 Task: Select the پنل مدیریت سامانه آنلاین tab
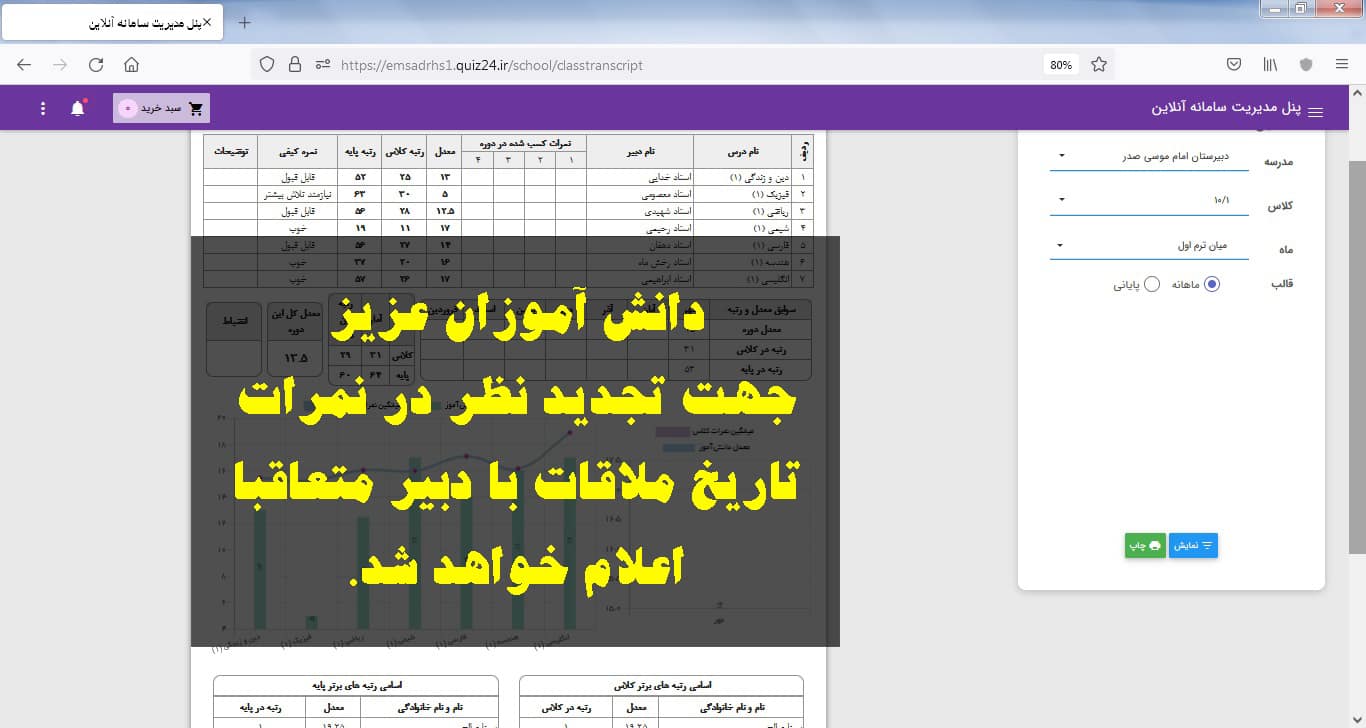tap(112, 22)
